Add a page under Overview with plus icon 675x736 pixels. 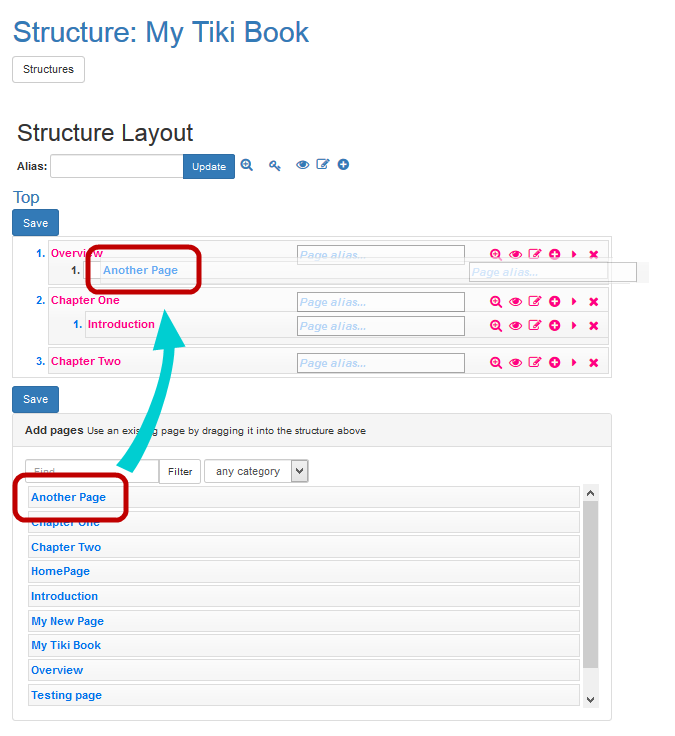point(554,255)
